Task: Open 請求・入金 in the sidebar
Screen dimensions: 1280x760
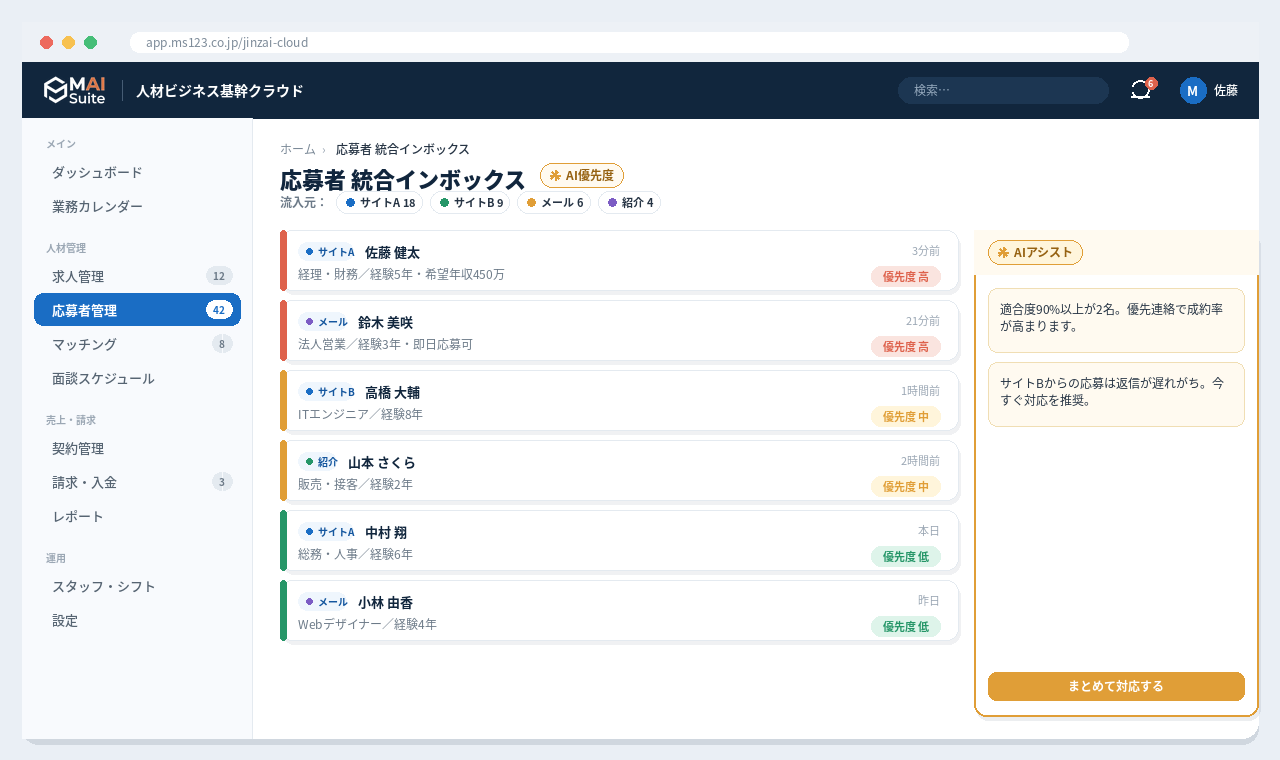Action: 137,482
